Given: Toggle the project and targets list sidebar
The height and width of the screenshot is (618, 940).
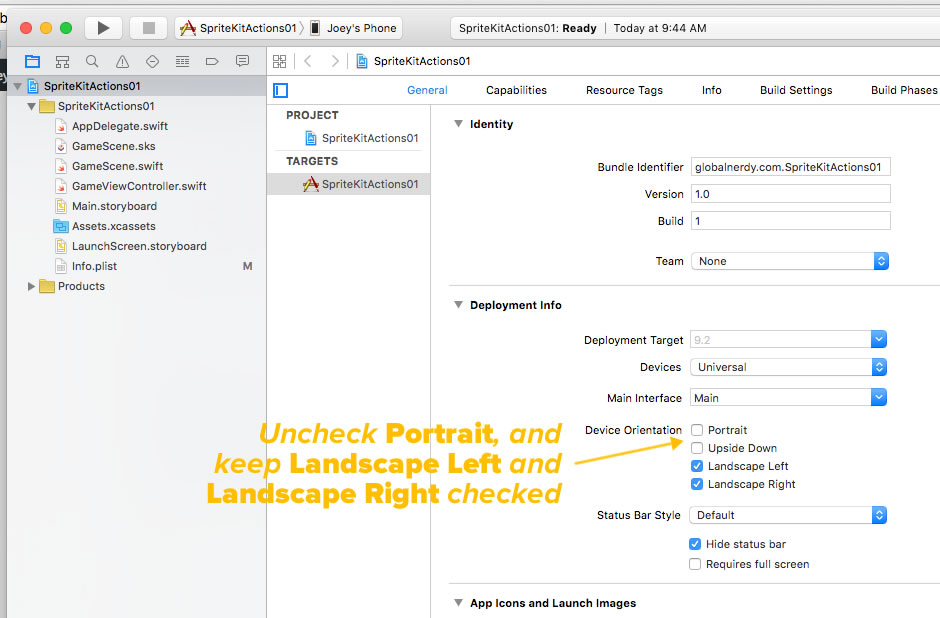Looking at the screenshot, I should [281, 91].
